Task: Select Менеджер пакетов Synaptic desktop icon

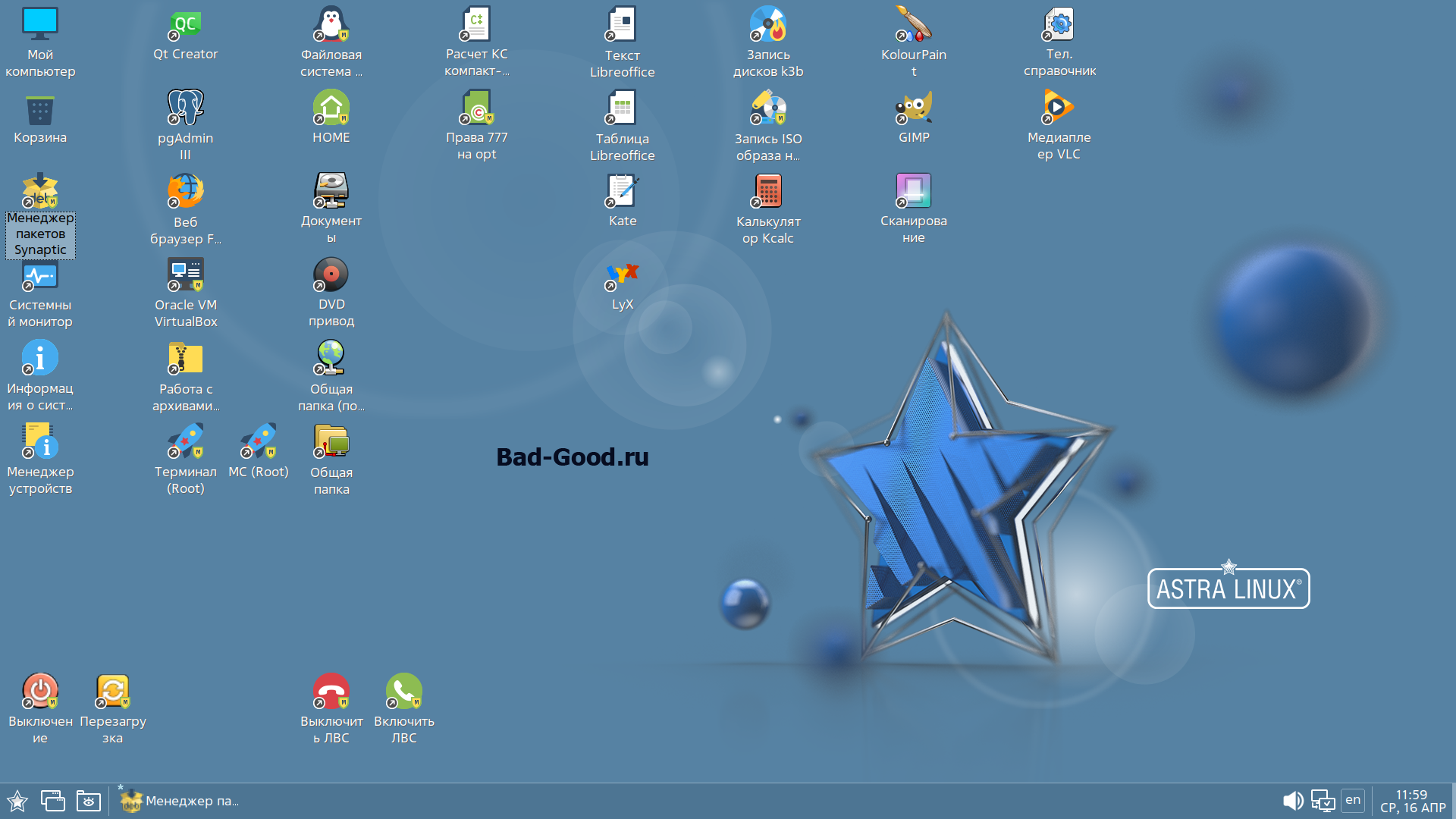Action: tap(40, 191)
